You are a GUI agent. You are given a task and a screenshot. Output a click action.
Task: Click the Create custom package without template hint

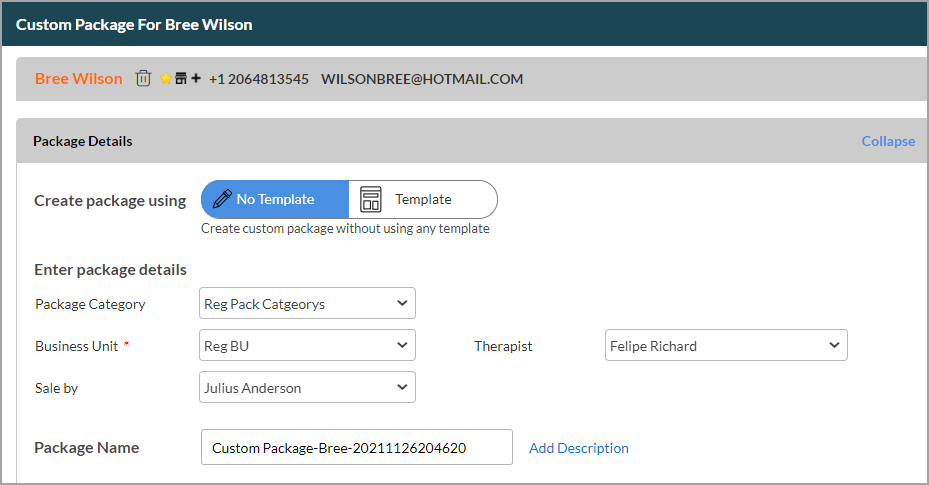point(345,229)
